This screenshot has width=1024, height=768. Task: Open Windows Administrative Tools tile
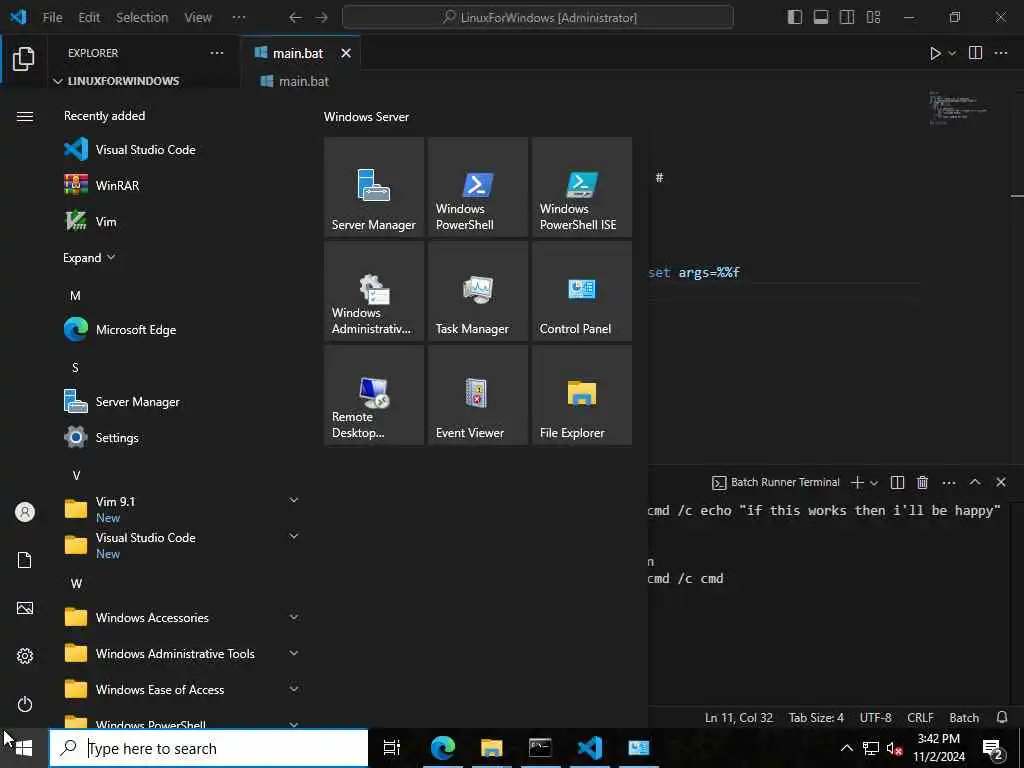click(374, 291)
